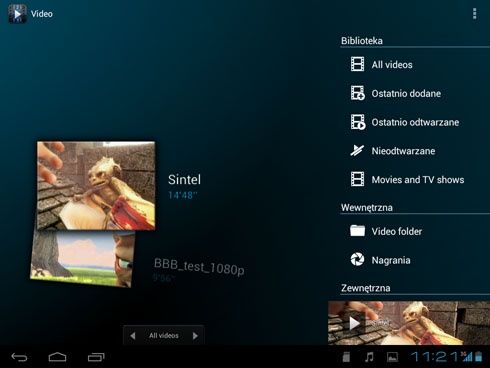The height and width of the screenshot is (368, 490).
Task: Click the Ostatnio odtwarzane film-play icon
Action: [358, 122]
